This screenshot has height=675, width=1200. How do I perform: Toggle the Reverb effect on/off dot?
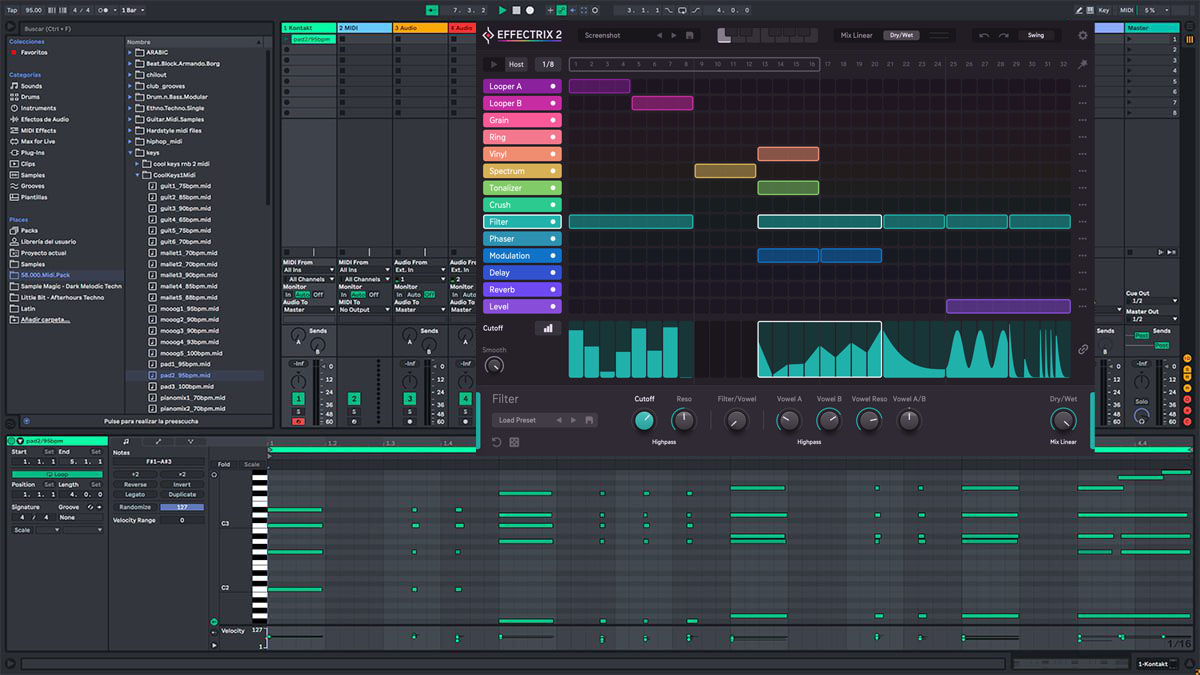(553, 290)
